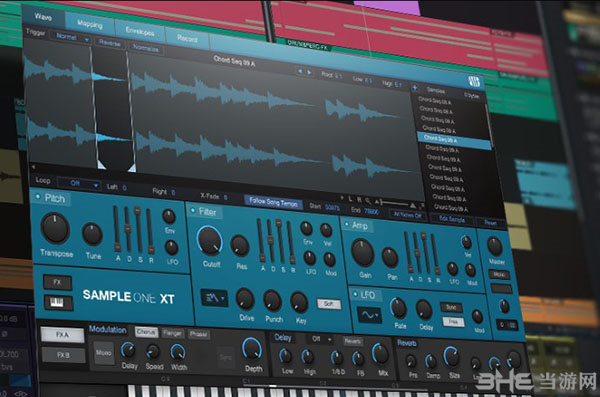The image size is (600, 397).
Task: Open the LFO waveform shape dropdown
Action: [369, 316]
